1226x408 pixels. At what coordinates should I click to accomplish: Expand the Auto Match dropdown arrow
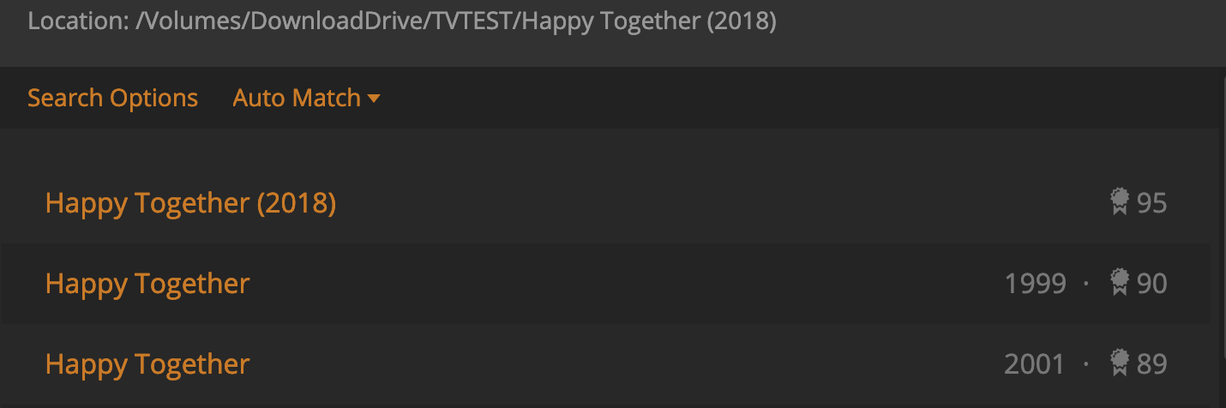click(x=374, y=98)
